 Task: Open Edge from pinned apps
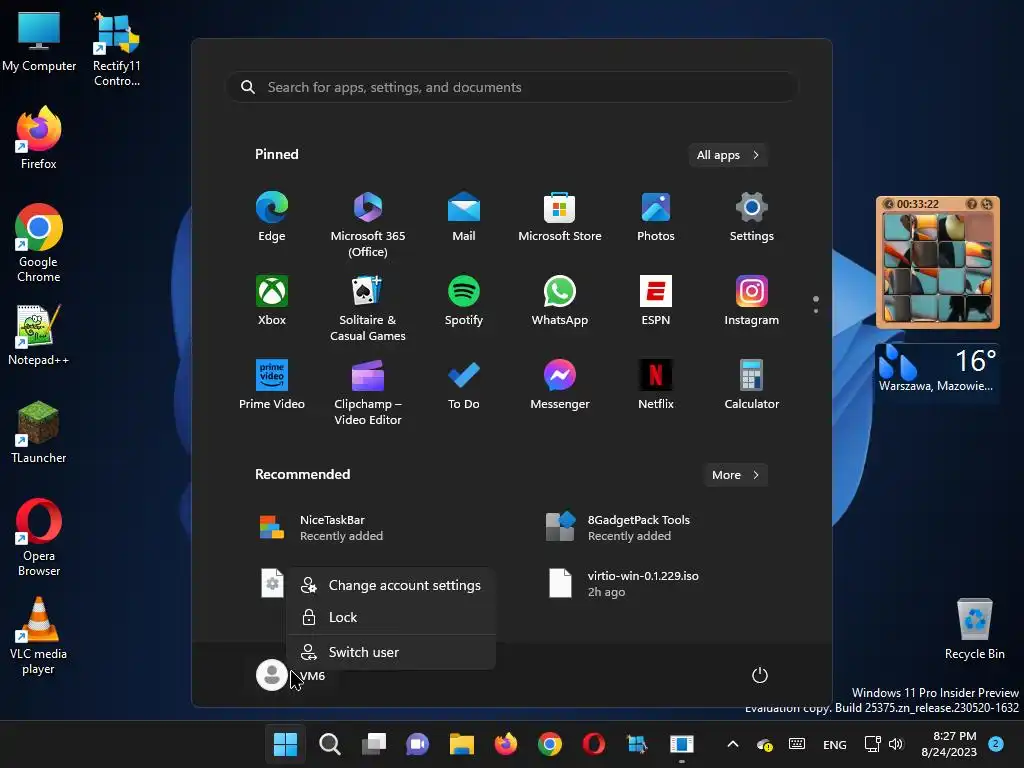pos(272,217)
